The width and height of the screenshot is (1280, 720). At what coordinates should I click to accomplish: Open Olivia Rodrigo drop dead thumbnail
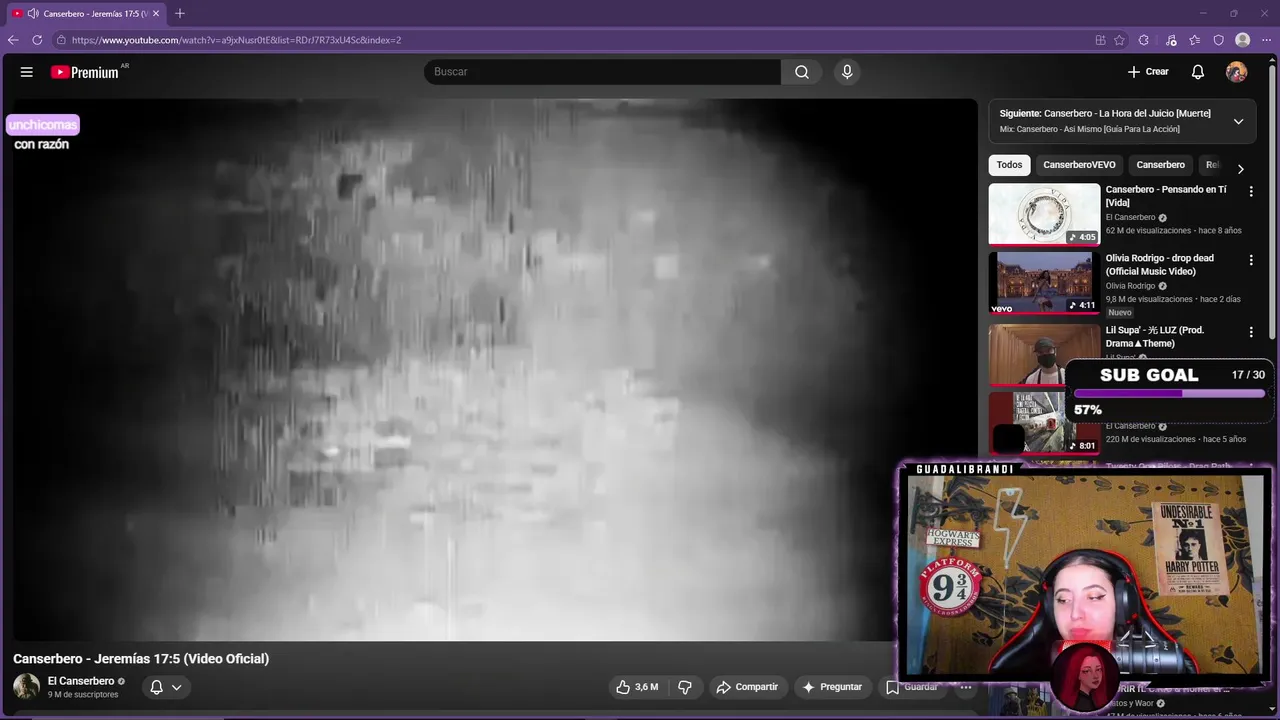tap(1044, 282)
